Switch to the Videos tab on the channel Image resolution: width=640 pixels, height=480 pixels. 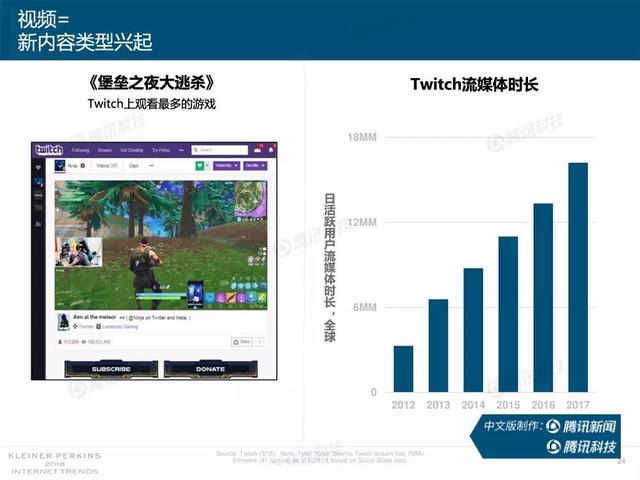click(x=107, y=166)
